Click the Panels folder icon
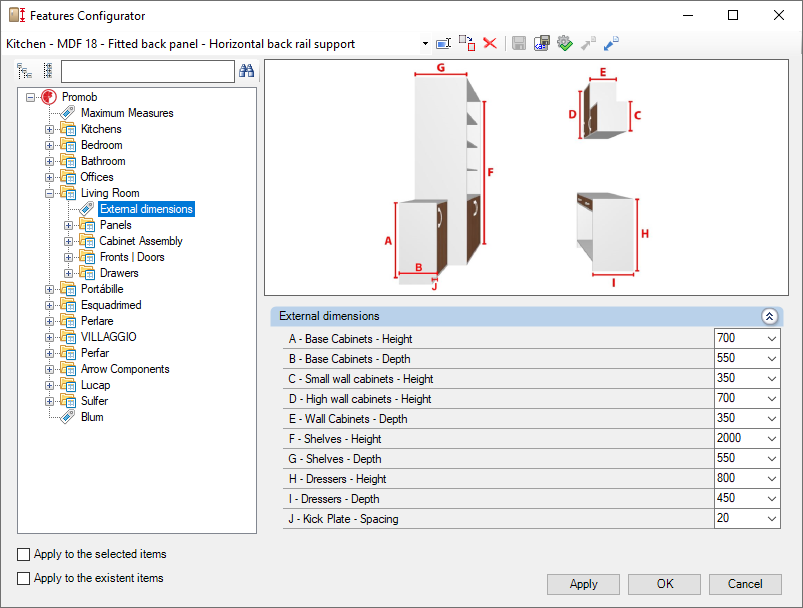The image size is (803, 608). click(x=87, y=225)
